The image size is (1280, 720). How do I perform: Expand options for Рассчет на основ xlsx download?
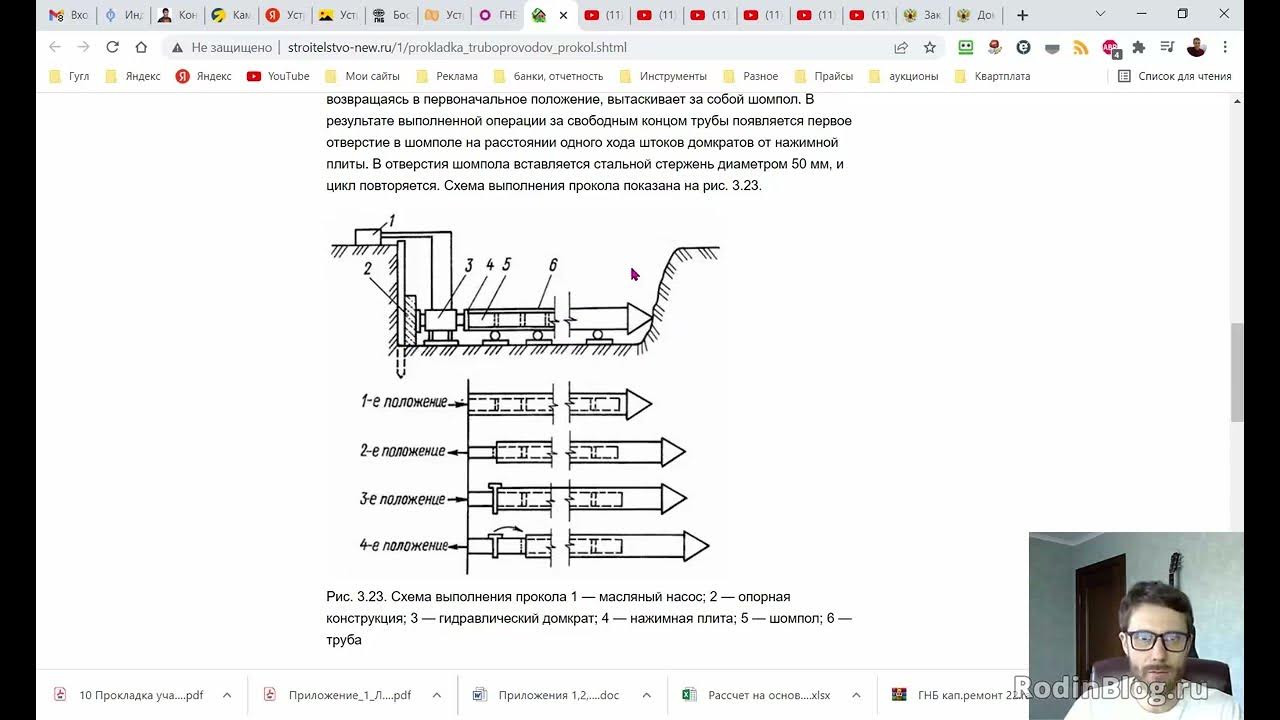tap(856, 695)
